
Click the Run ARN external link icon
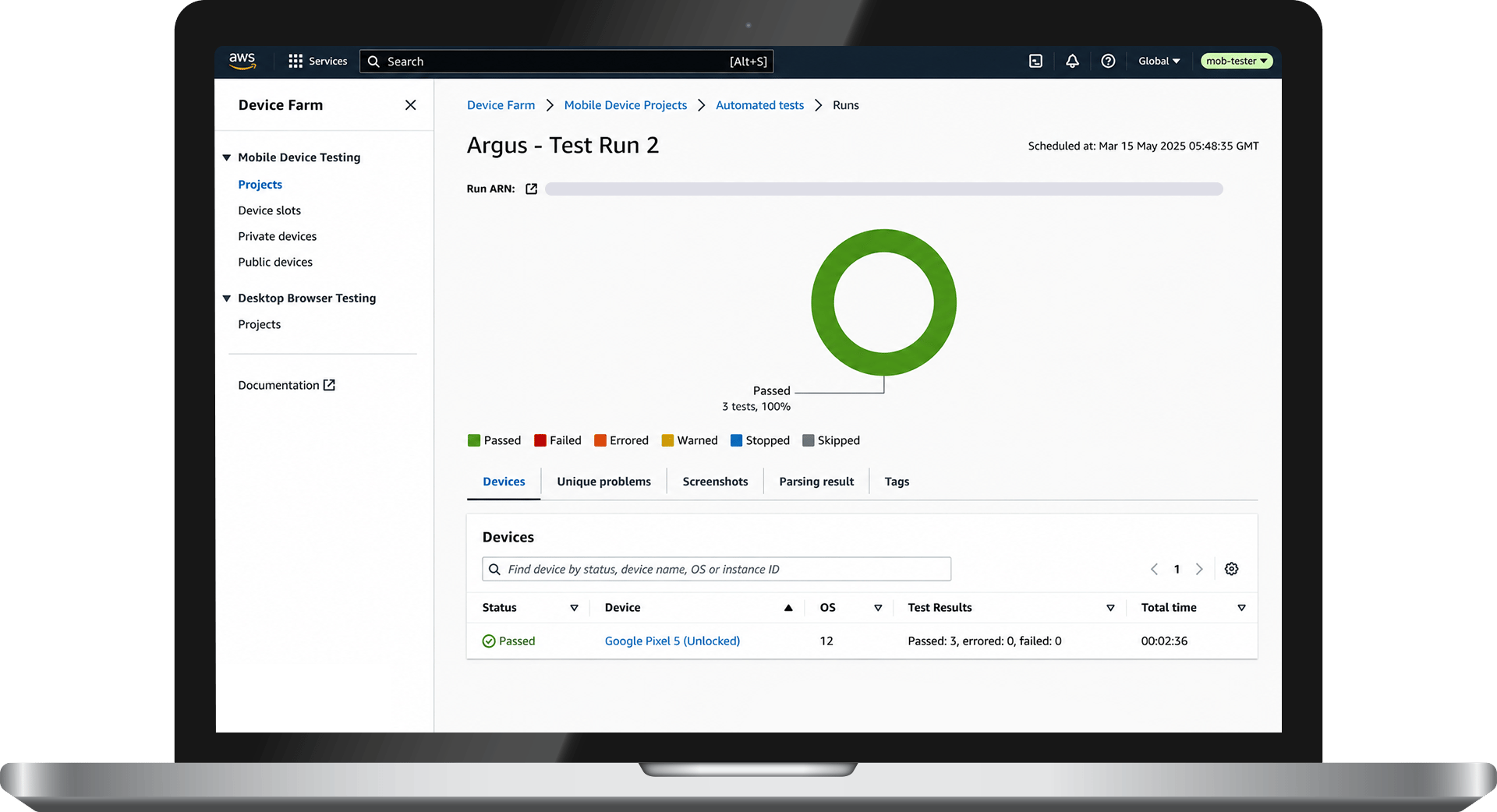(x=532, y=189)
